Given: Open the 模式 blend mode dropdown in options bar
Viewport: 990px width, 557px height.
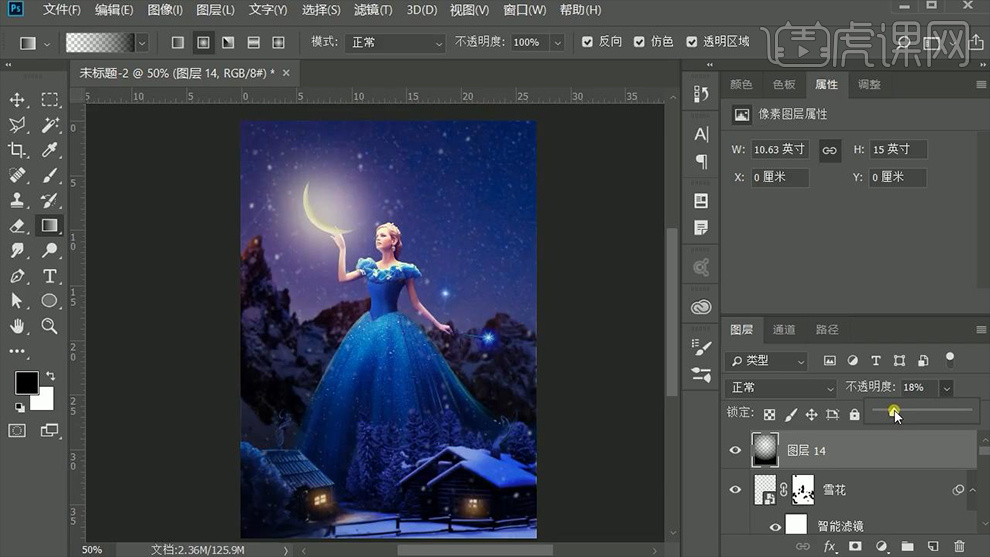Looking at the screenshot, I should 395,43.
